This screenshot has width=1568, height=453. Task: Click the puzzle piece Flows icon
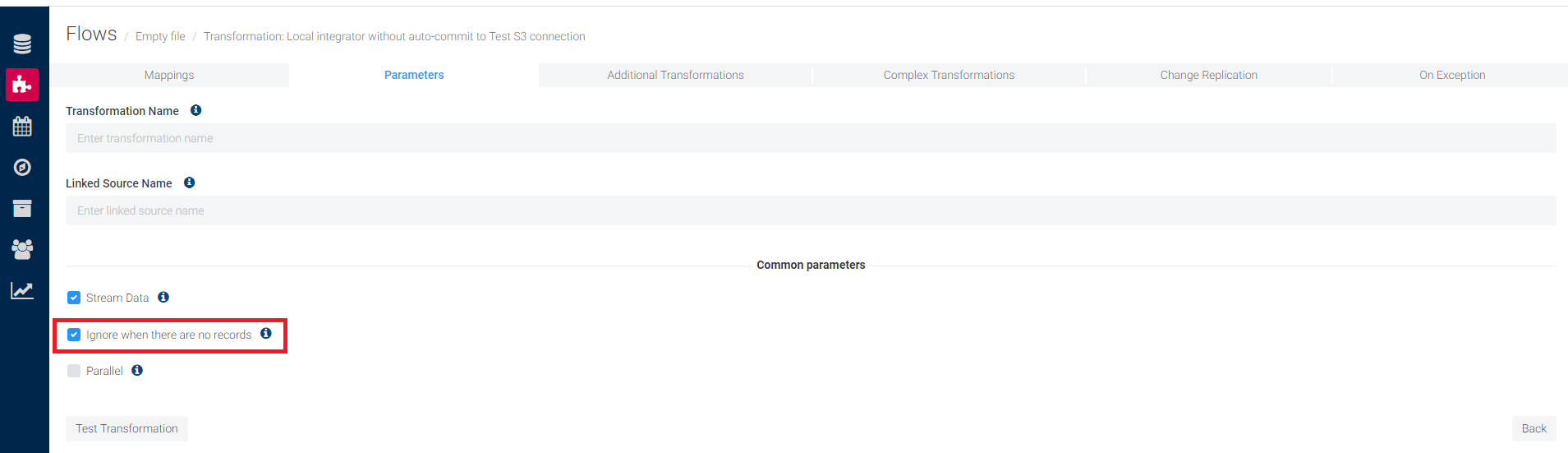[x=22, y=85]
